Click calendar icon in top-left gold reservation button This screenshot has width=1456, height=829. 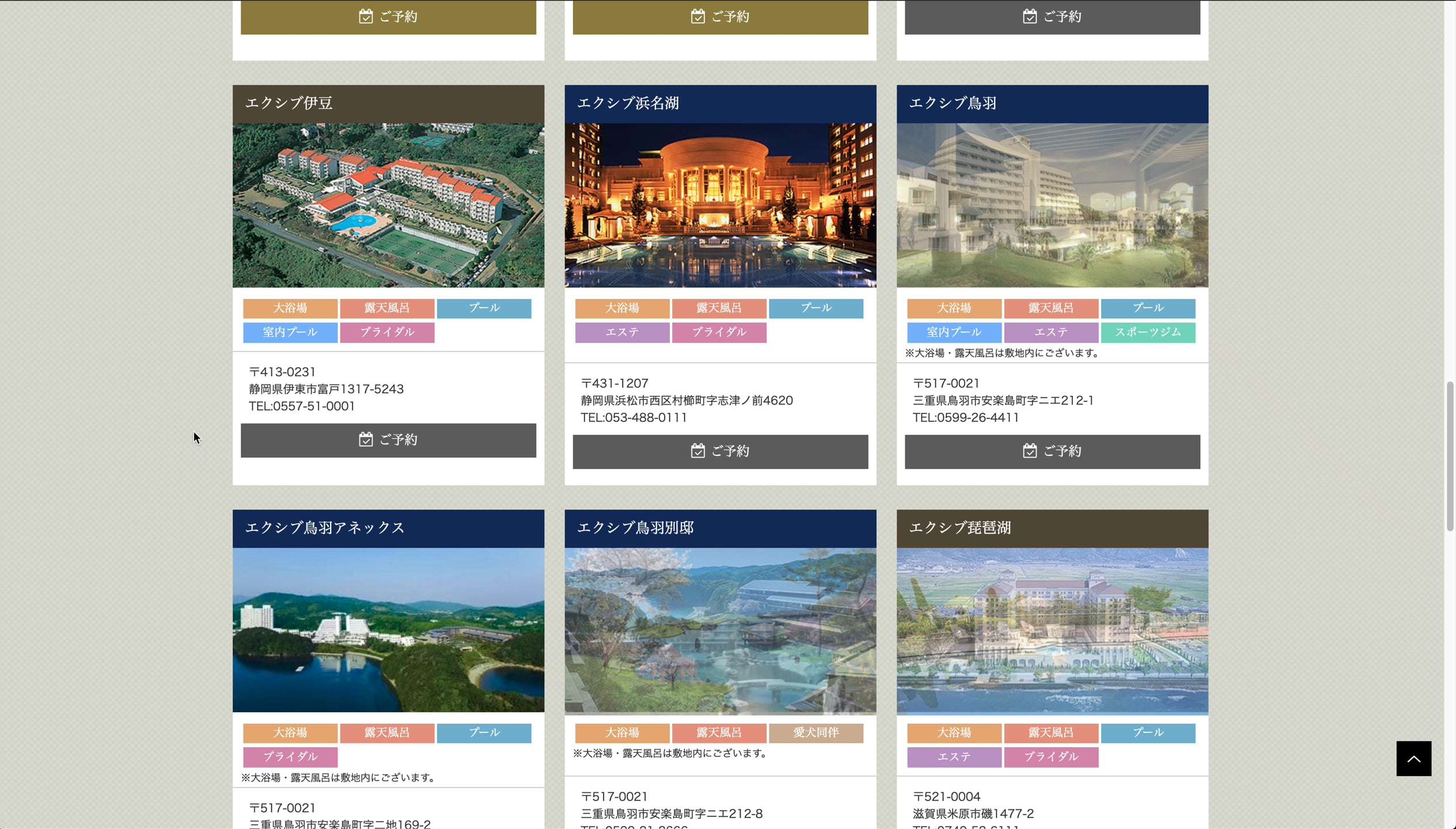(x=366, y=16)
